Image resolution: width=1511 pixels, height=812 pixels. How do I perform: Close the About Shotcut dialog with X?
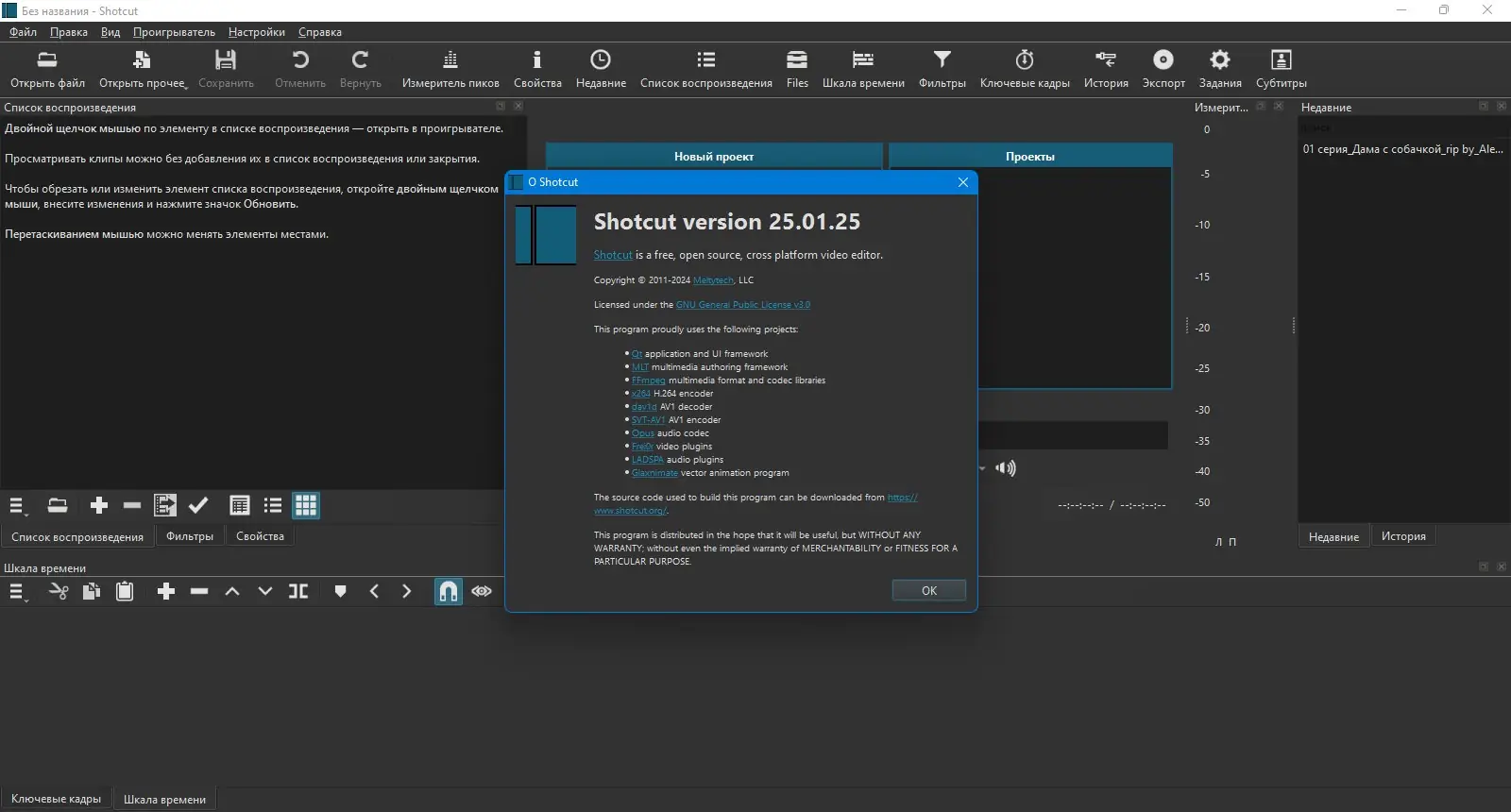point(962,182)
